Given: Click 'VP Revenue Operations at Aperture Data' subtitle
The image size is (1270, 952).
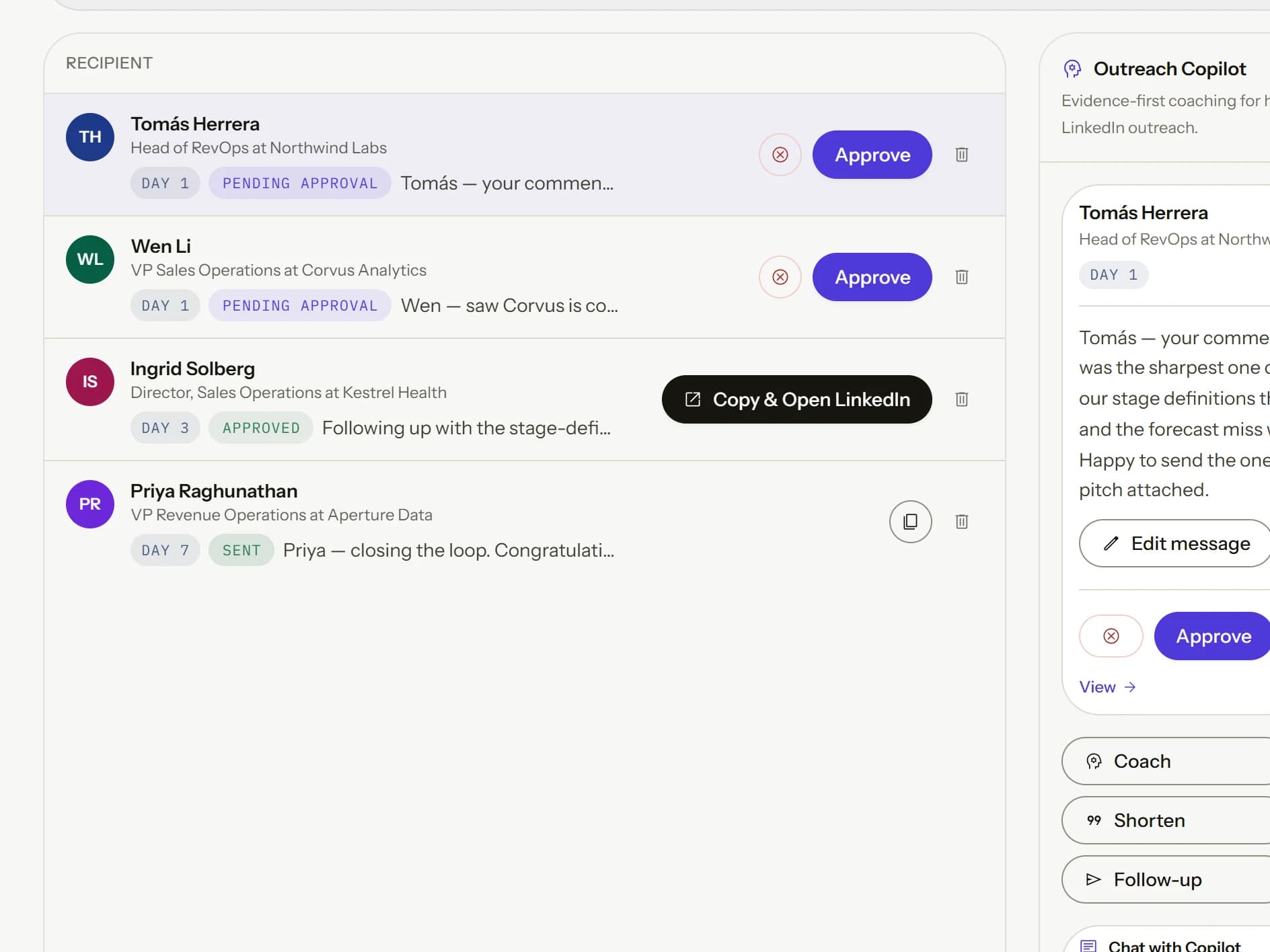Looking at the screenshot, I should point(281,515).
